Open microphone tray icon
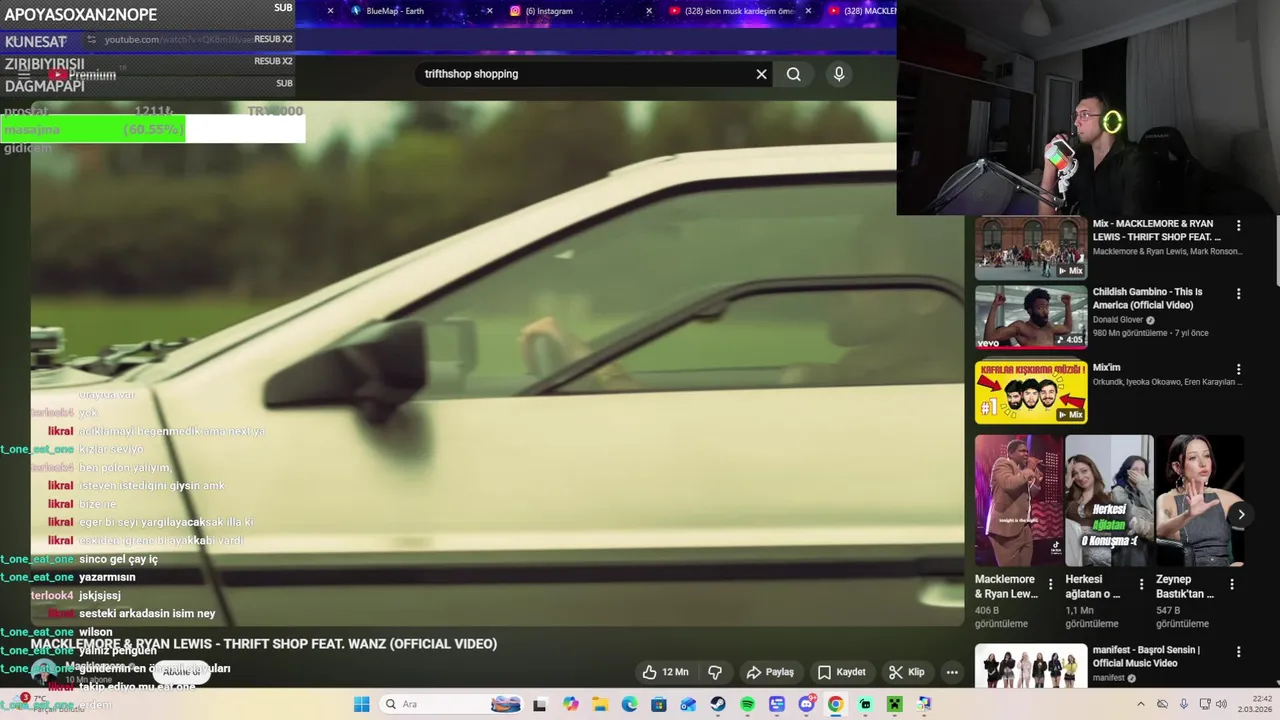The width and height of the screenshot is (1280, 720). pyautogui.click(x=1183, y=704)
